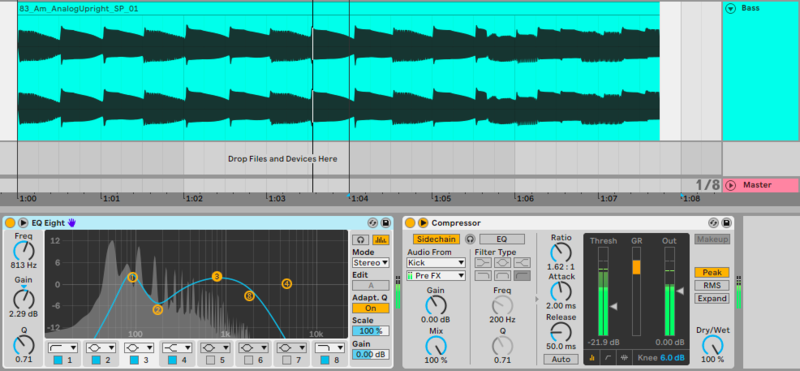Click the Master track play button
800x371 pixels.
point(731,185)
